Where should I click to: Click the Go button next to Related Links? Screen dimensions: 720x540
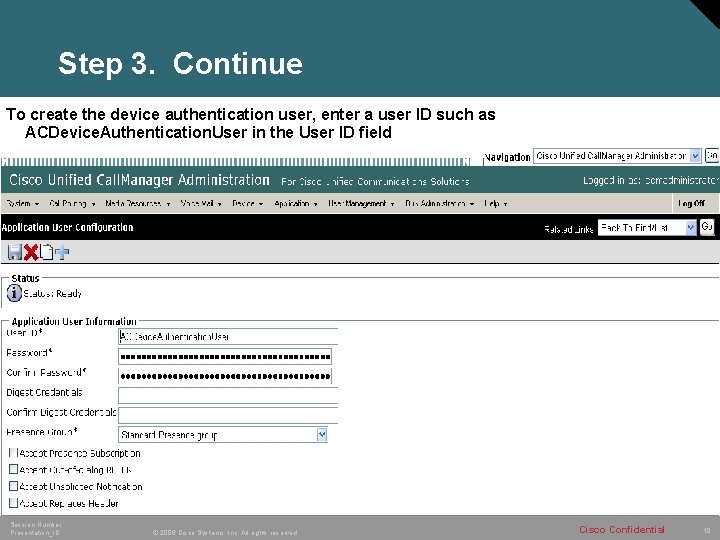[x=707, y=227]
